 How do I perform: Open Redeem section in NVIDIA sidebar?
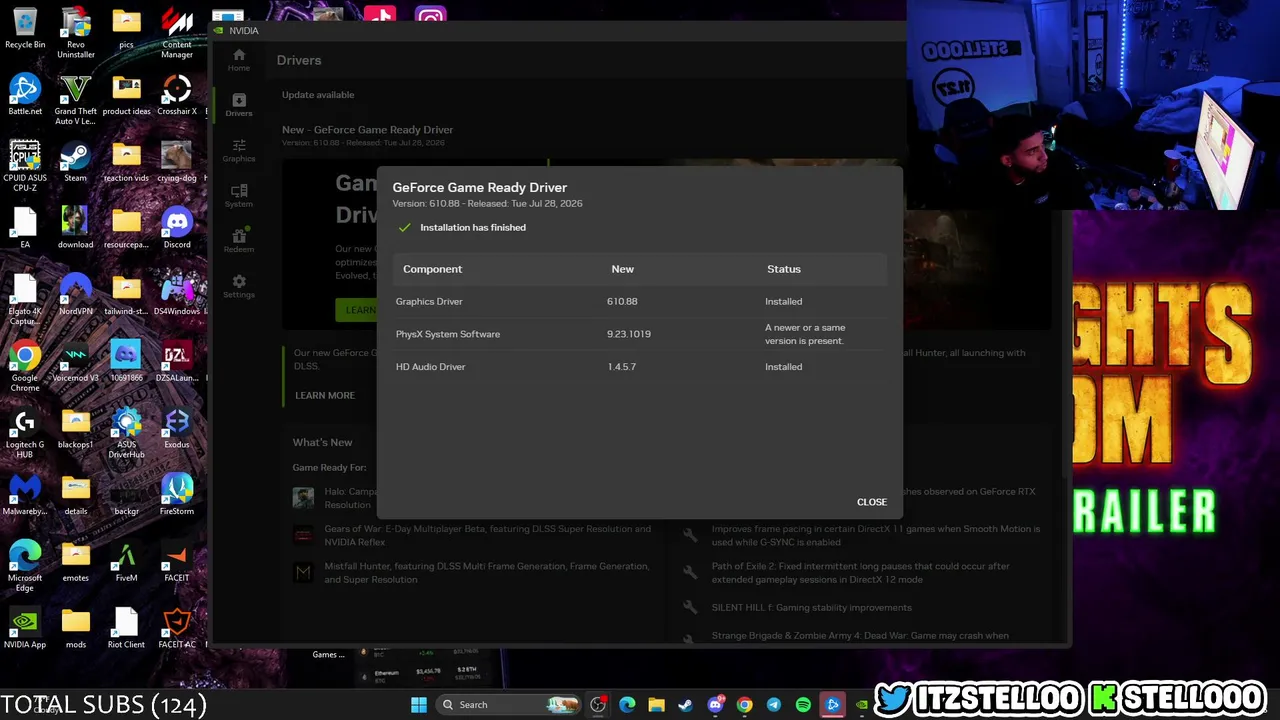239,240
